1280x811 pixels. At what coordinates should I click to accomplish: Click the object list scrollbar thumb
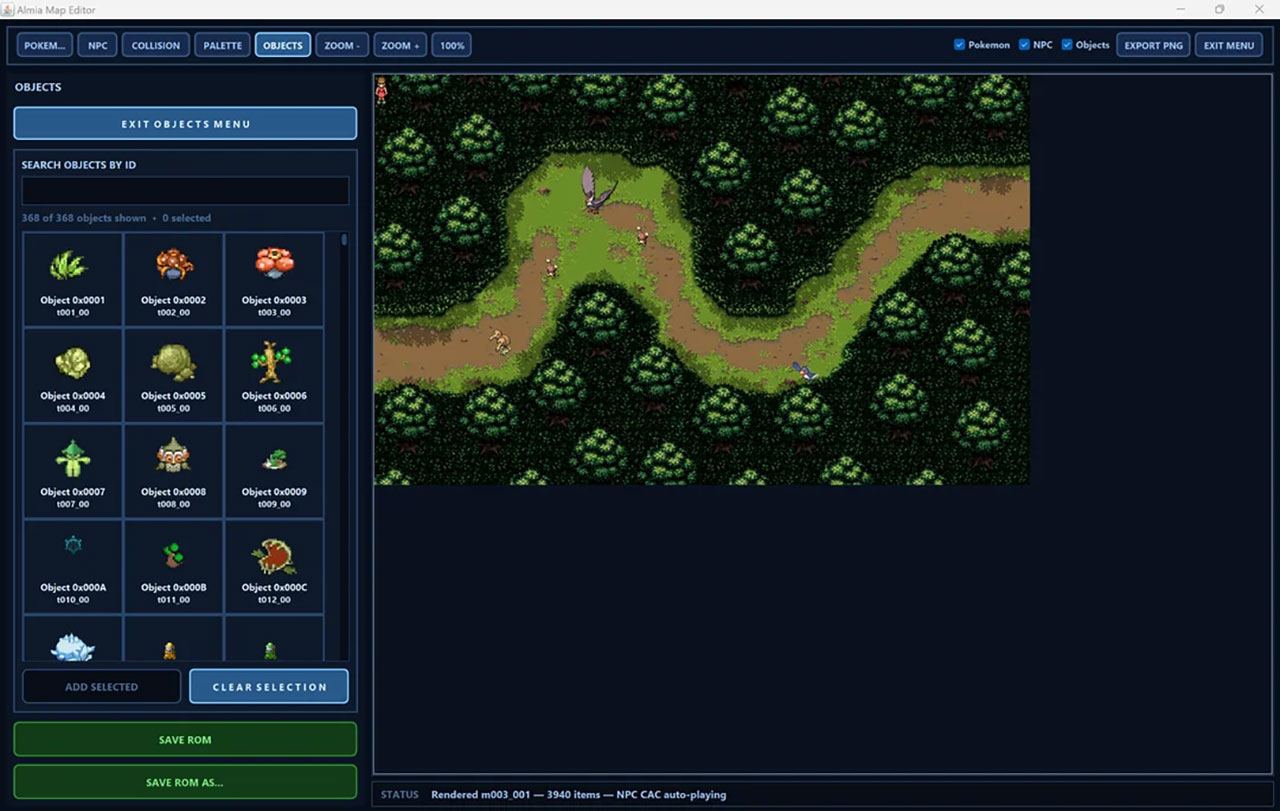coord(344,240)
